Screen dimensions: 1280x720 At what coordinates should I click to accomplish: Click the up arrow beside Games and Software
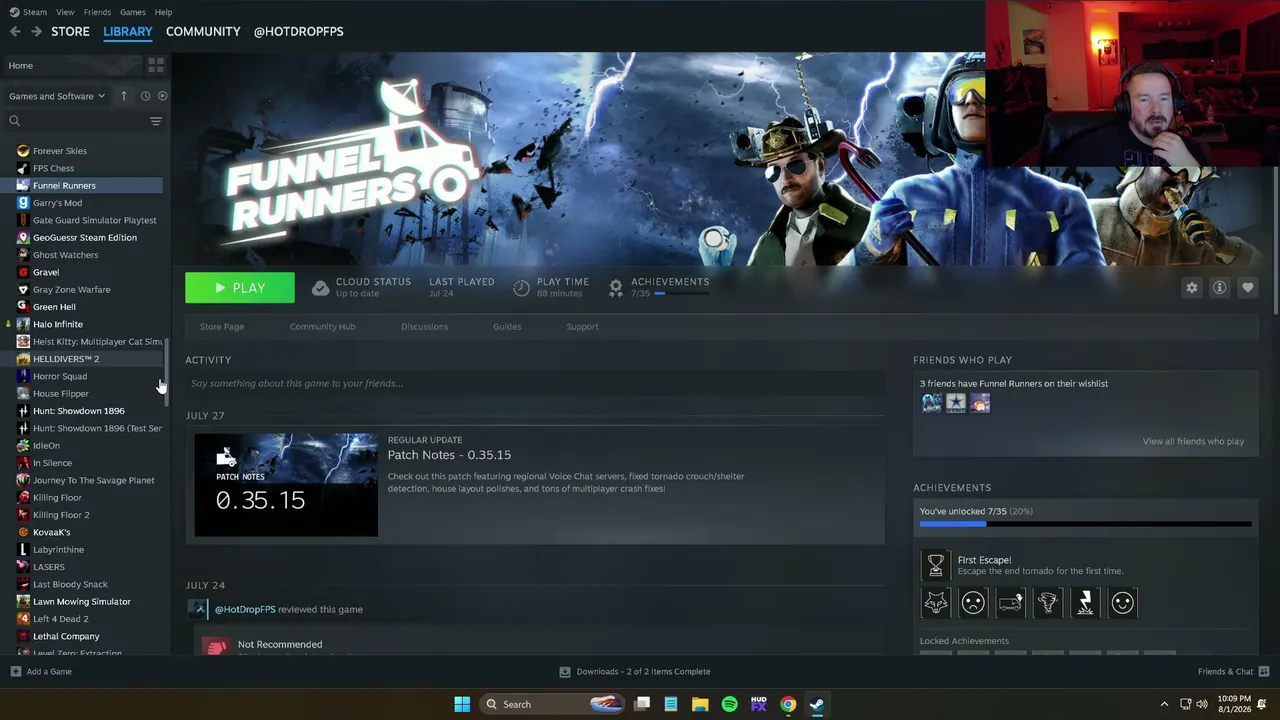pyautogui.click(x=124, y=96)
